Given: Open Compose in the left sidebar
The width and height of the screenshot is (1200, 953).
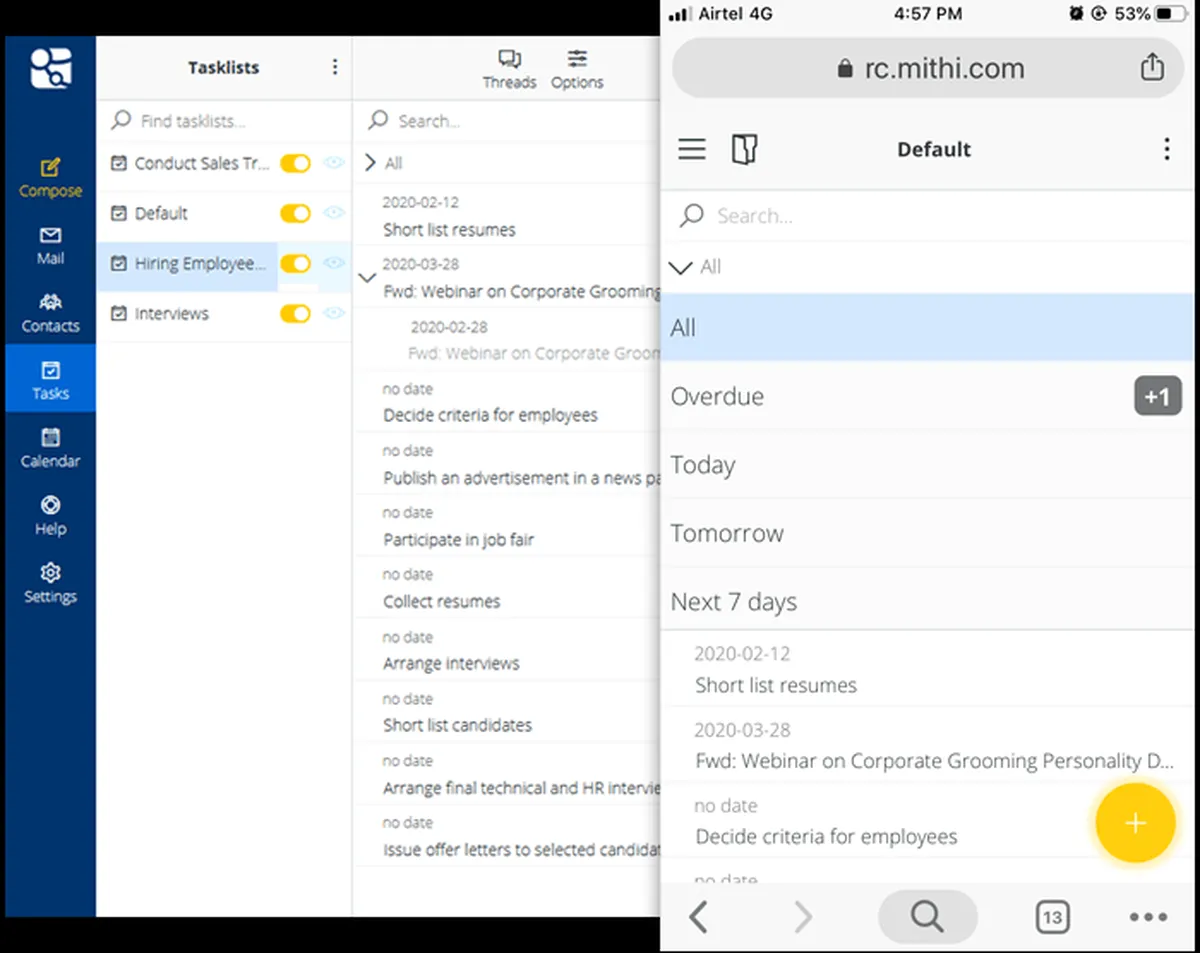Looking at the screenshot, I should pyautogui.click(x=50, y=178).
